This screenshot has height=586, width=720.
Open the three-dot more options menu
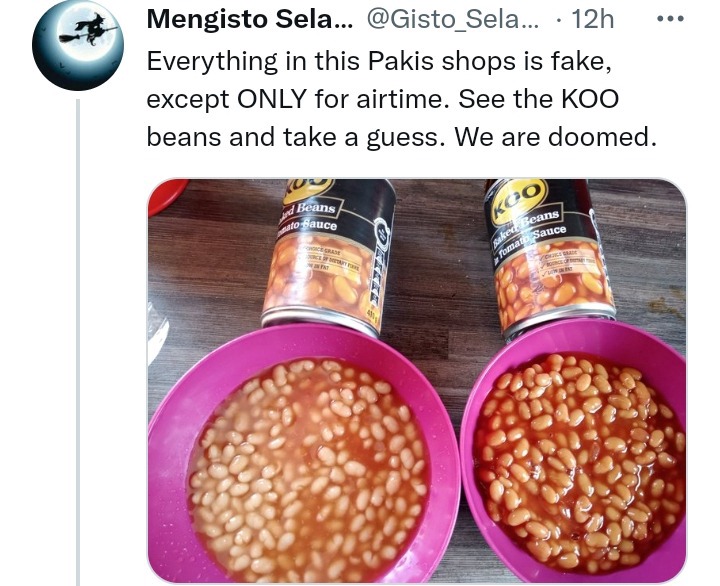[671, 19]
